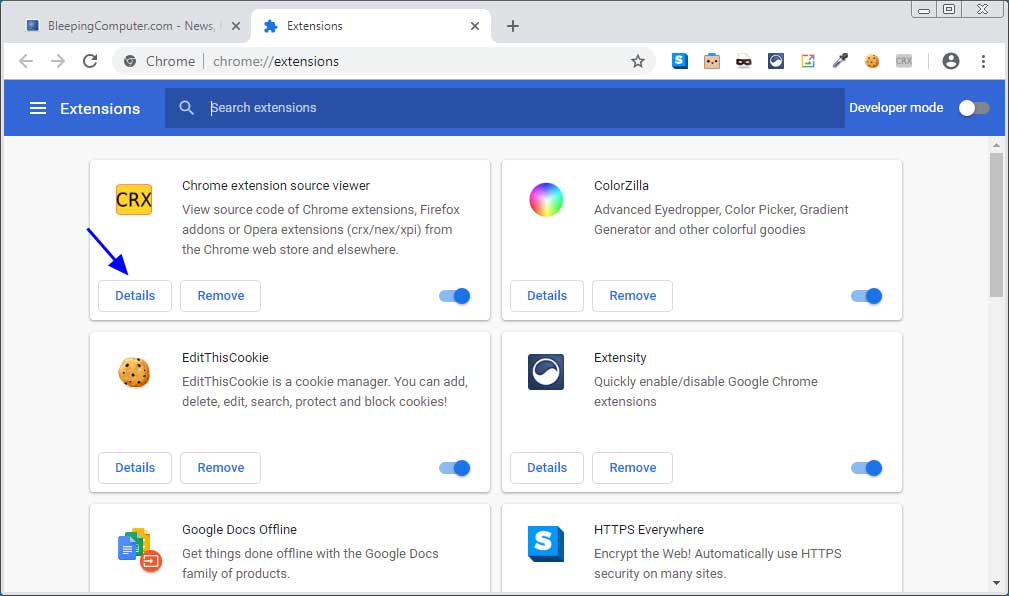Click Details on the Extensity card
Screen dimensions: 1009x596
coord(546,468)
